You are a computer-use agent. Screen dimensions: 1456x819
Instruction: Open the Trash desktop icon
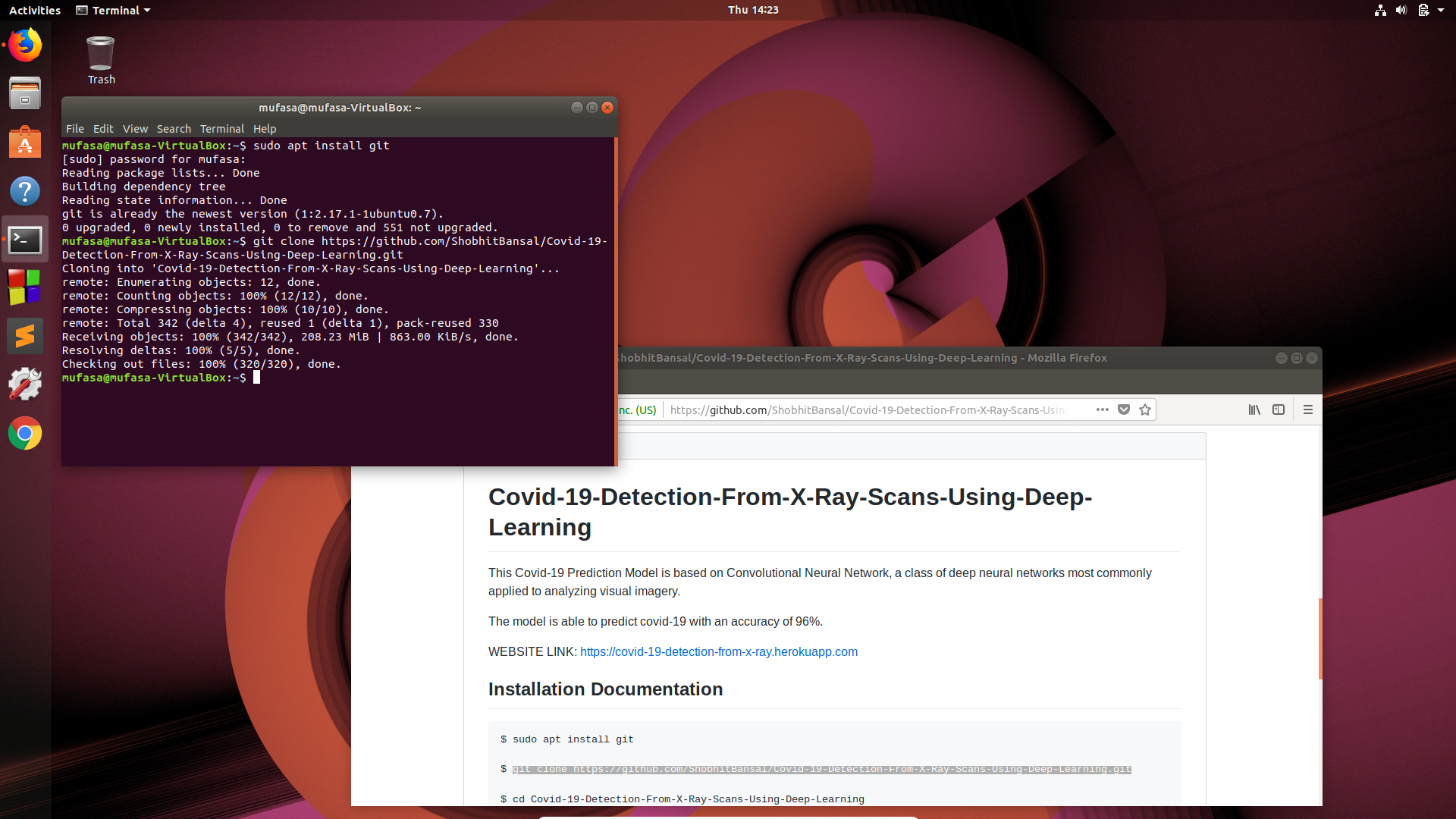point(101,61)
